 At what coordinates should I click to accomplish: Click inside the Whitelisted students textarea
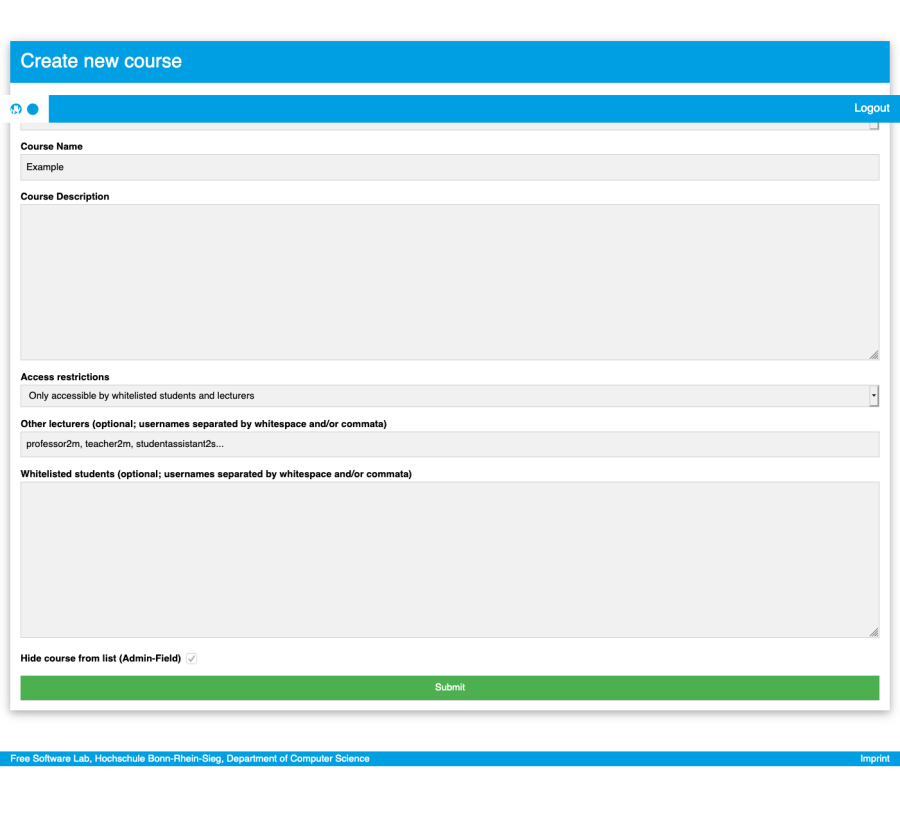tap(449, 559)
